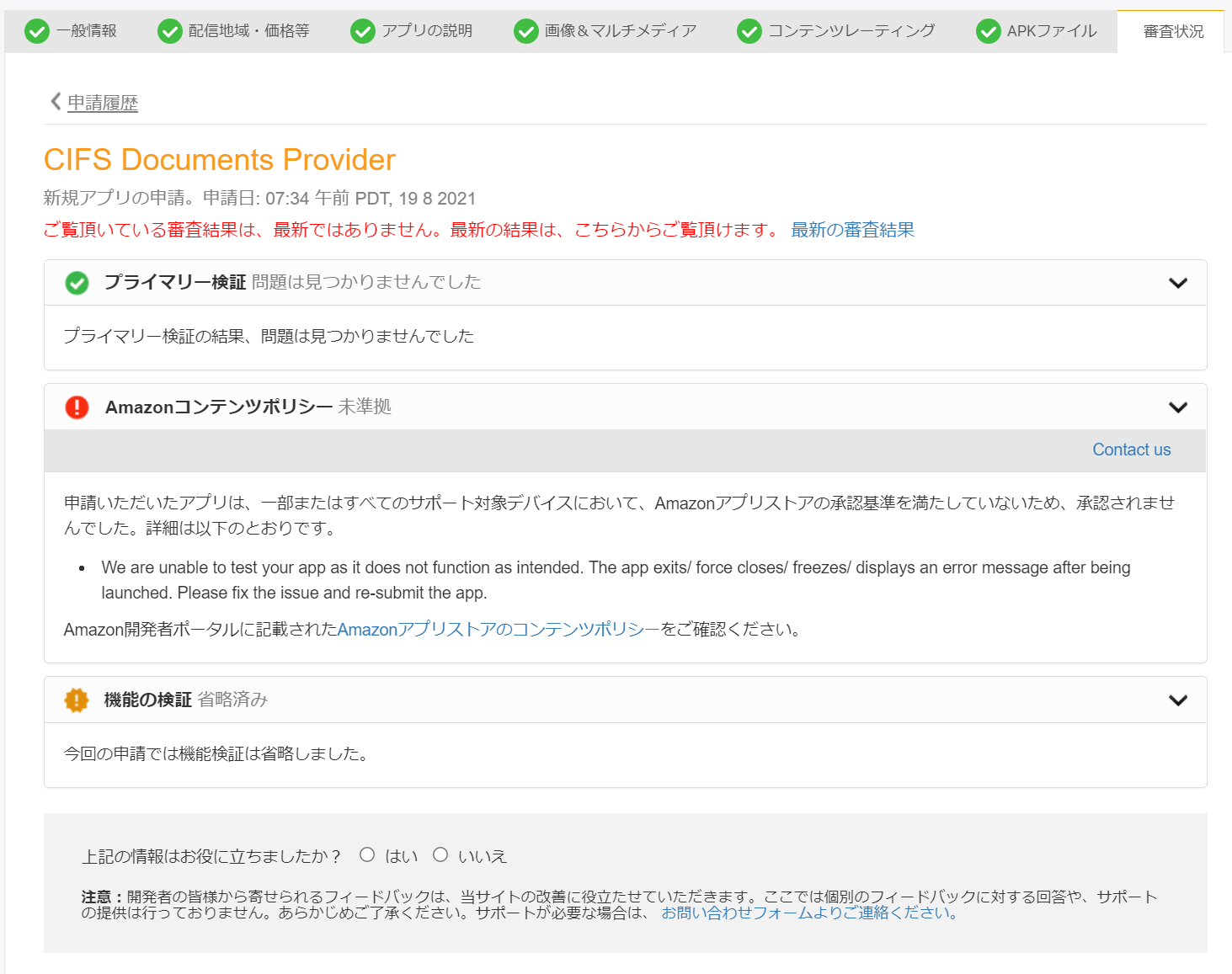Collapse the プライマリー検証 section chevron
This screenshot has width=1232, height=974.
pos(1178,283)
